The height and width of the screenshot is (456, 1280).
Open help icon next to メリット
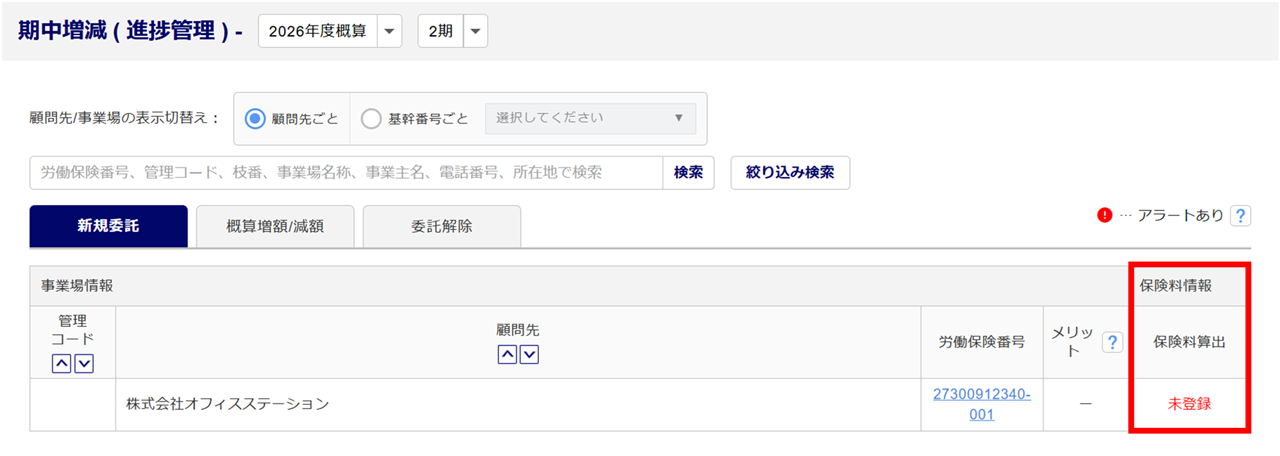coord(1112,343)
